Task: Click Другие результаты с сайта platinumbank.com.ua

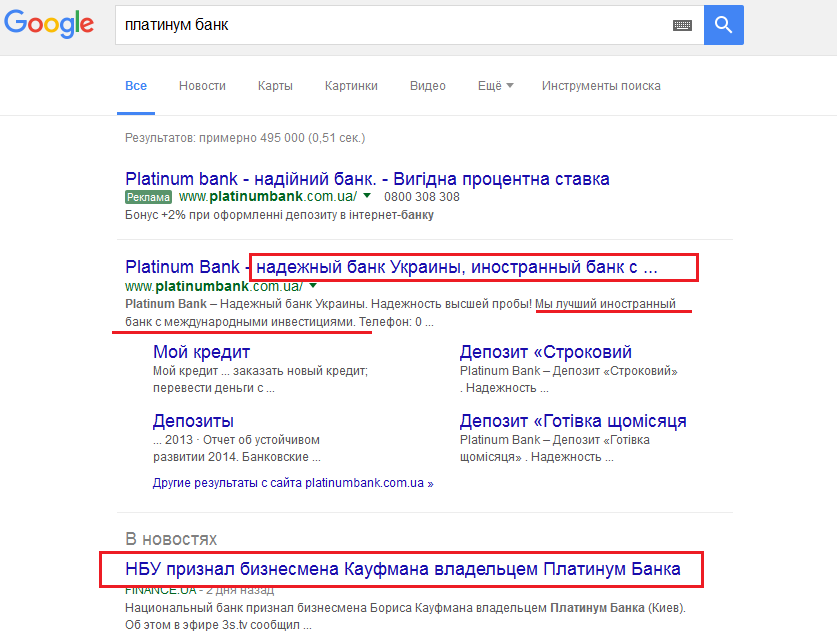Action: (293, 483)
